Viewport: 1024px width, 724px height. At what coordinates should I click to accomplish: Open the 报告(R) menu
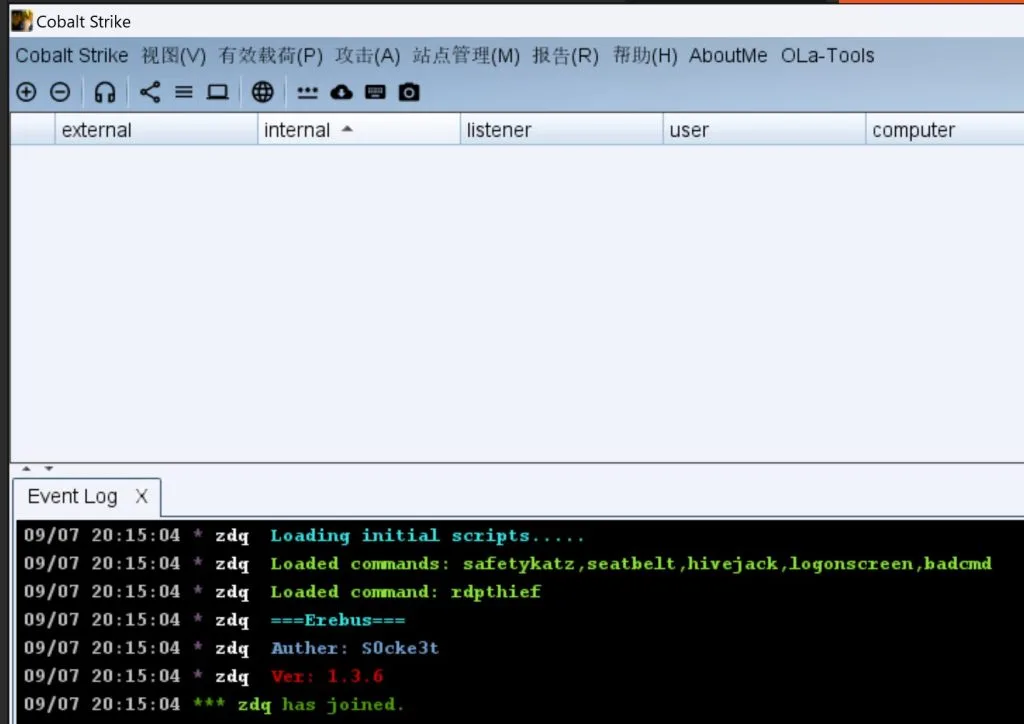(566, 55)
